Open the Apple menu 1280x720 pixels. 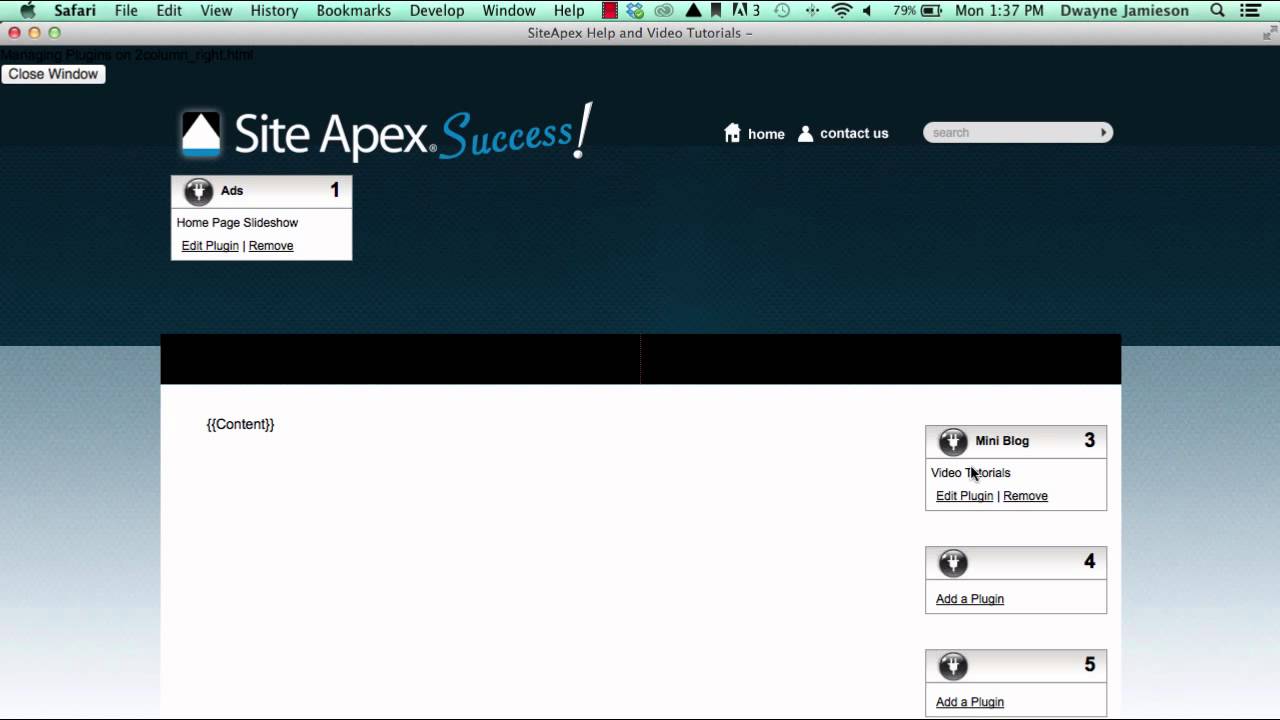point(28,11)
